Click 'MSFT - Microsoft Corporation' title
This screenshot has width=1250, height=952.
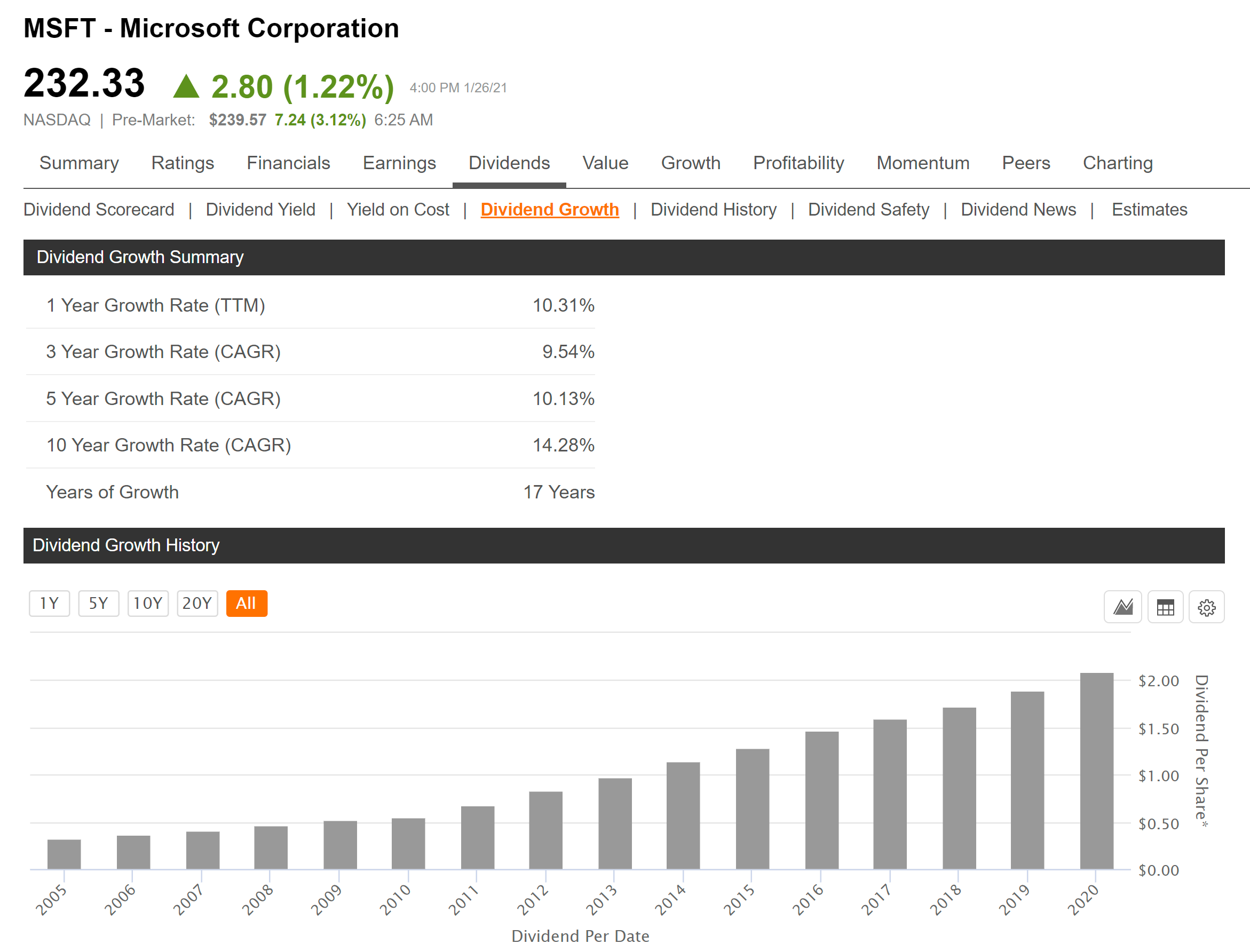coord(211,28)
